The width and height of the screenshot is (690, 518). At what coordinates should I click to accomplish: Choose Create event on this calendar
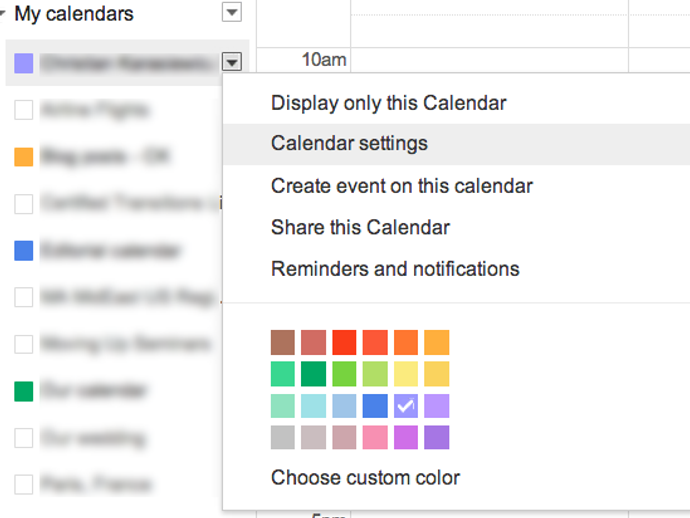[401, 186]
